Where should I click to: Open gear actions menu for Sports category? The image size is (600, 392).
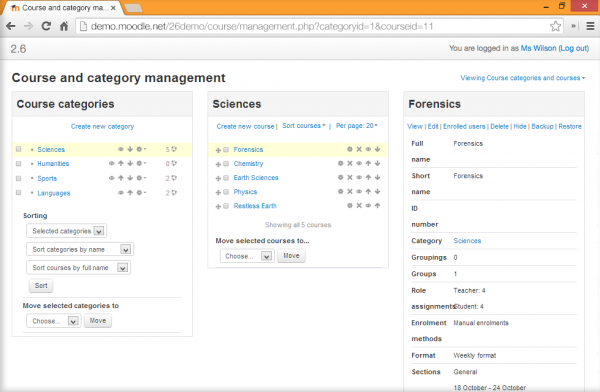(x=141, y=178)
